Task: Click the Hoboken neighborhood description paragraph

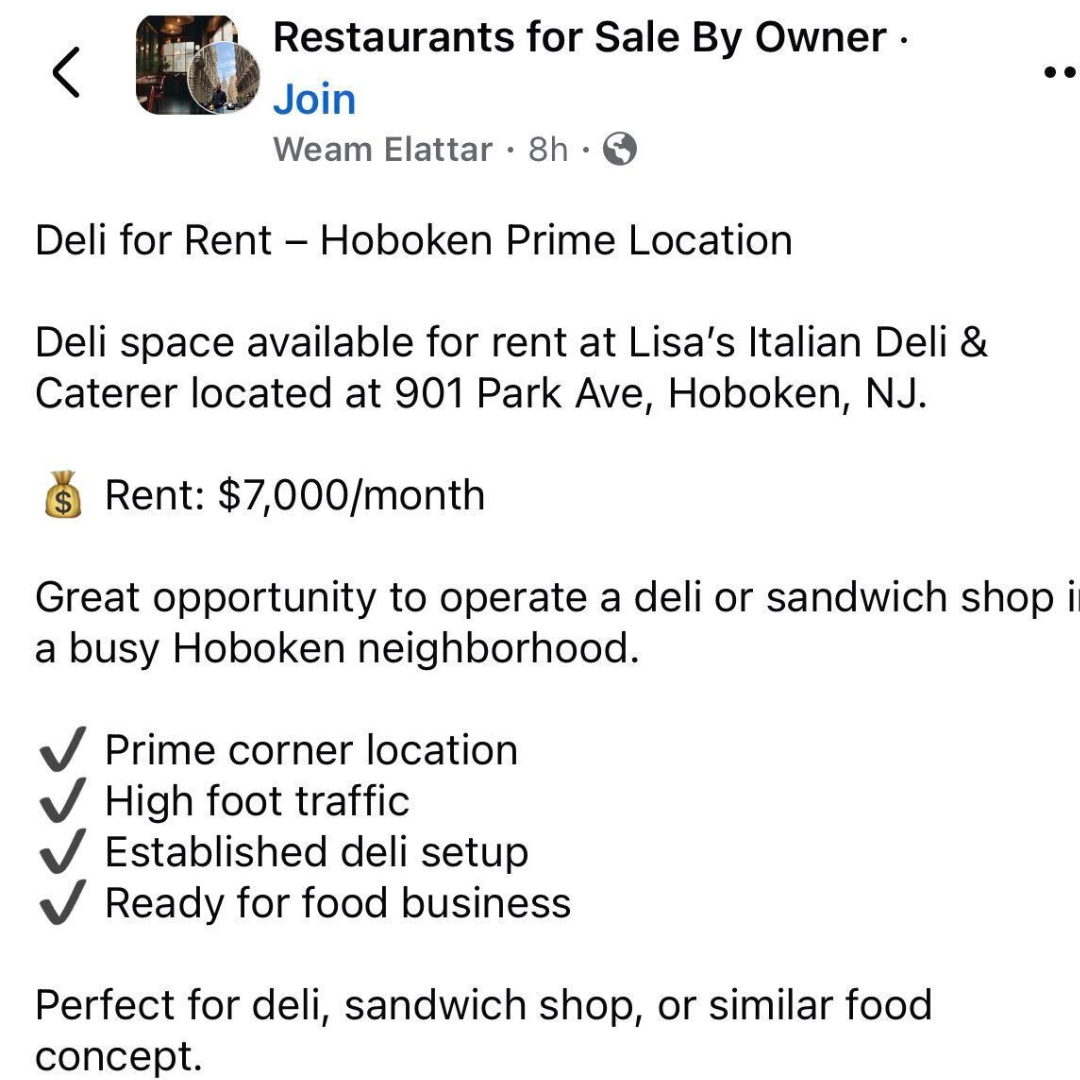Action: (500, 622)
